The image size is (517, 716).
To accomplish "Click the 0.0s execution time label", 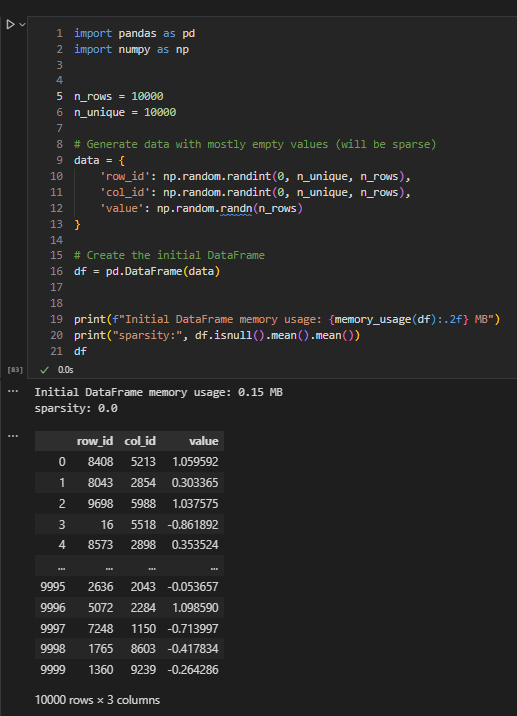I will (65, 370).
